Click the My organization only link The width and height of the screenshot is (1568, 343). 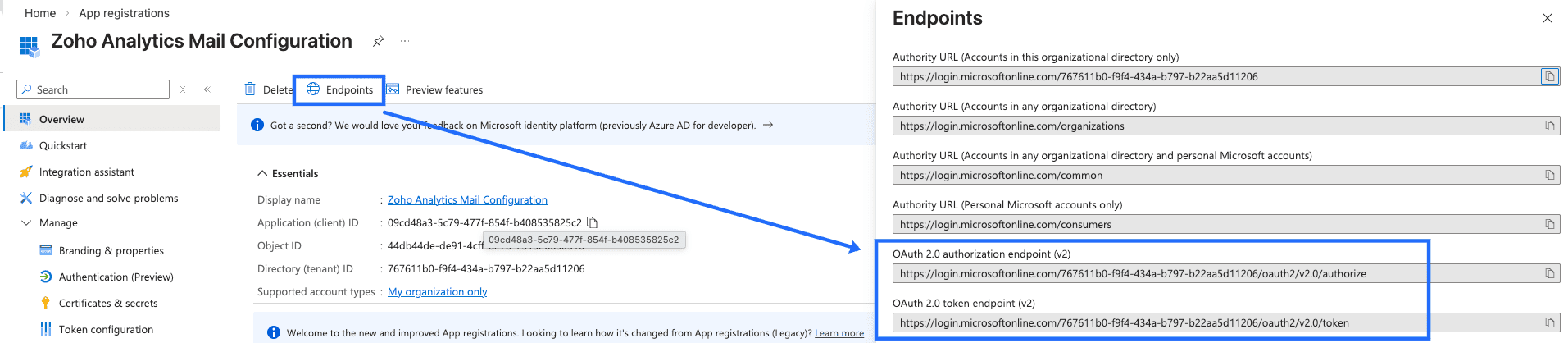tap(437, 291)
